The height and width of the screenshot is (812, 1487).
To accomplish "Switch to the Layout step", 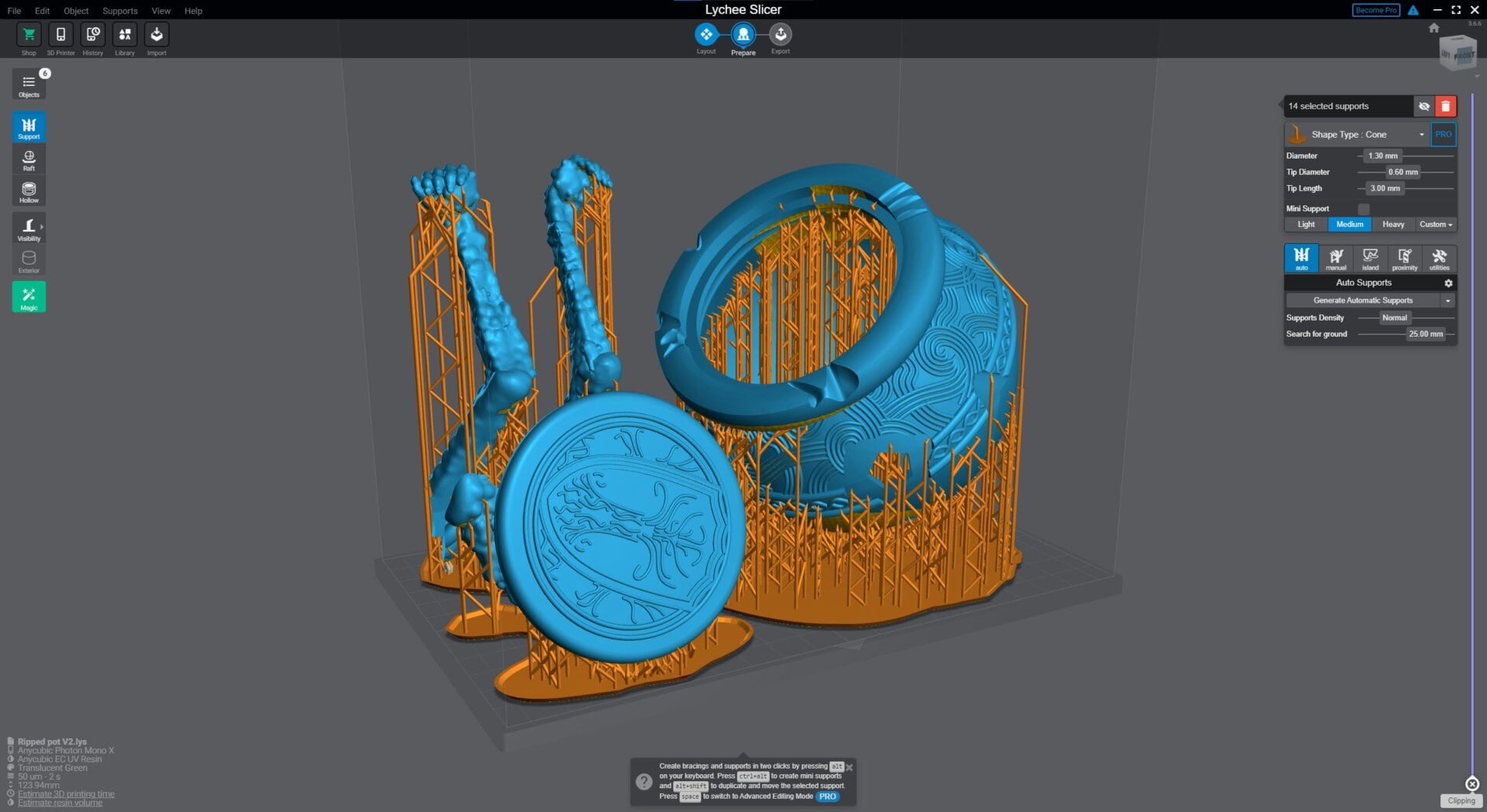I will click(x=706, y=35).
